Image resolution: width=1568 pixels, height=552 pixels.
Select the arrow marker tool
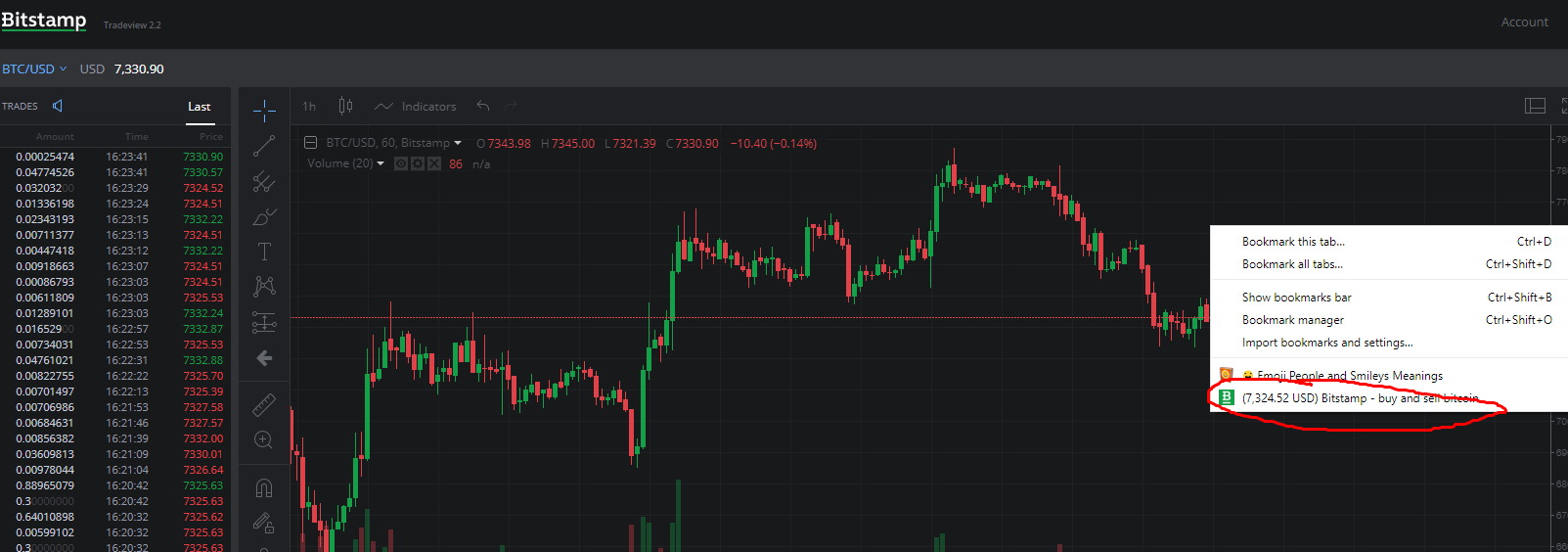(x=264, y=358)
